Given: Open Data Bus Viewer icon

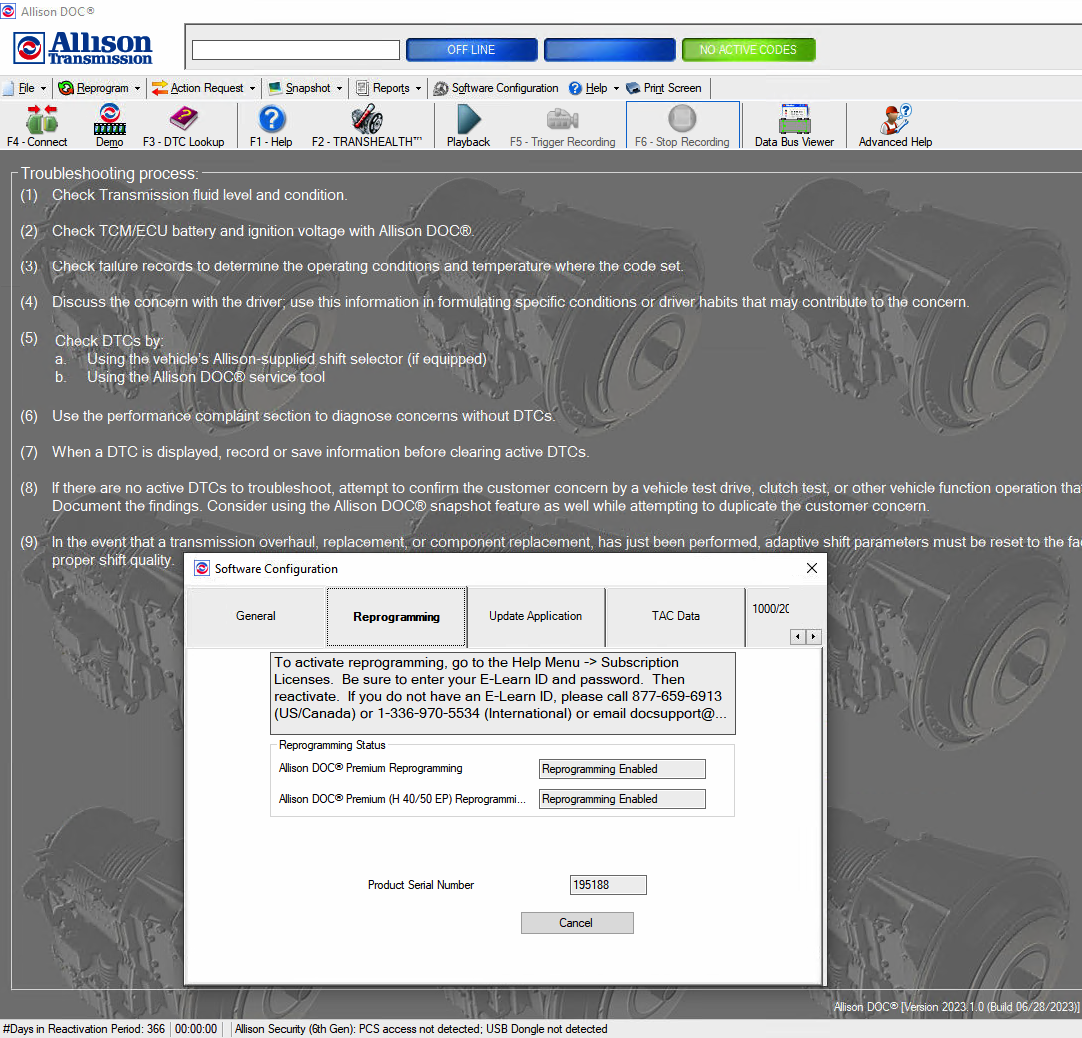Looking at the screenshot, I should (794, 119).
